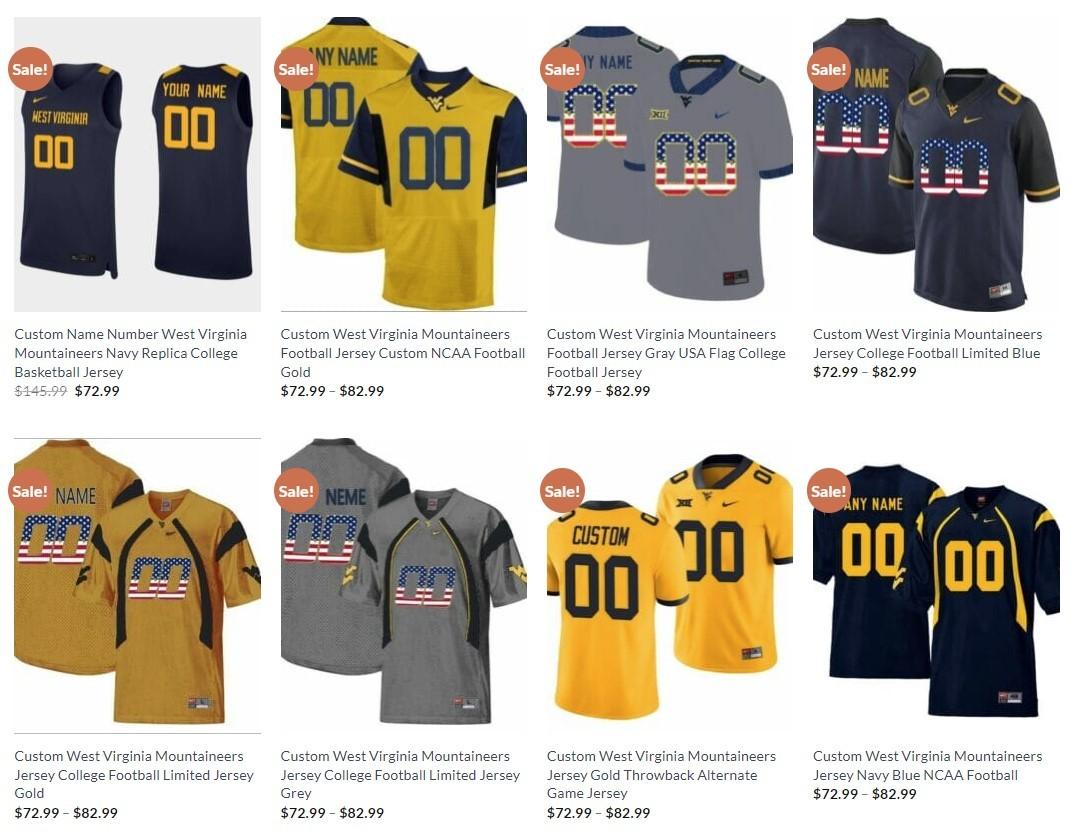
Task: Open navy blue NCAA football jersey image
Action: click(936, 586)
